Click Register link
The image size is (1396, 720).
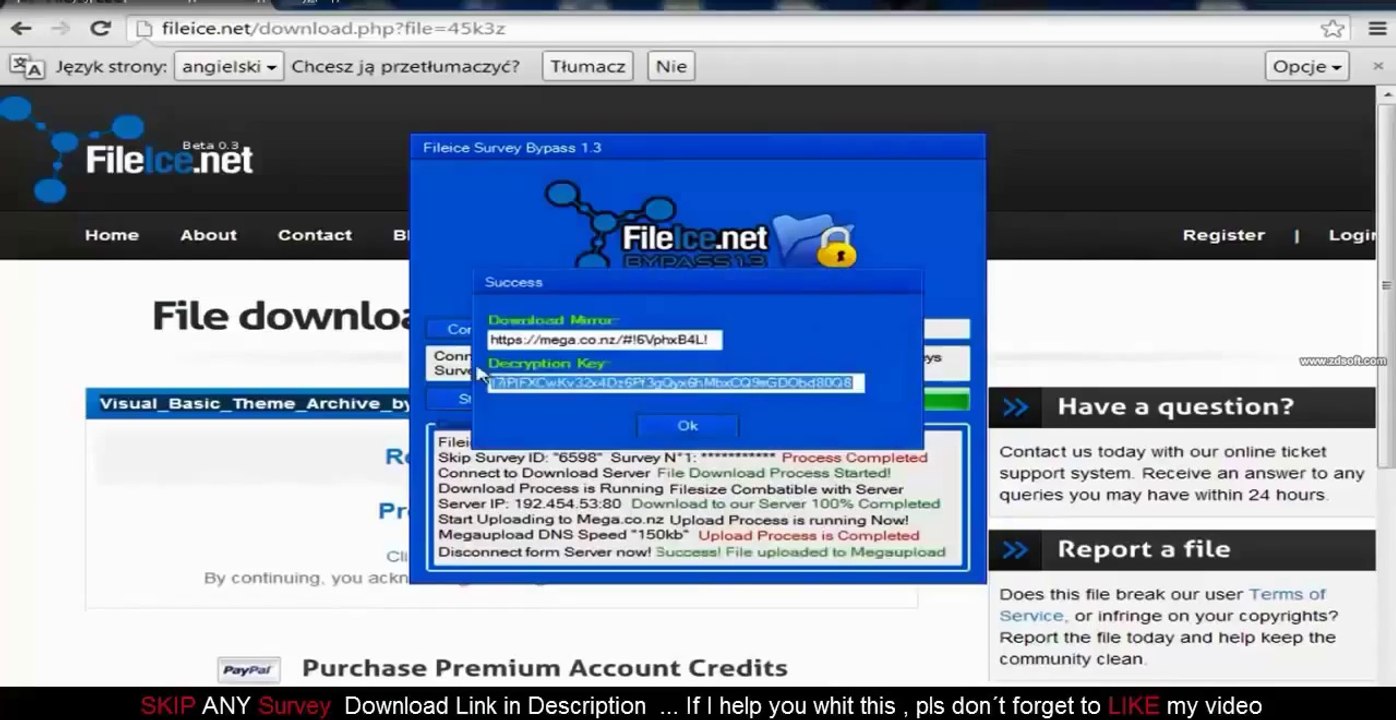pos(1223,235)
